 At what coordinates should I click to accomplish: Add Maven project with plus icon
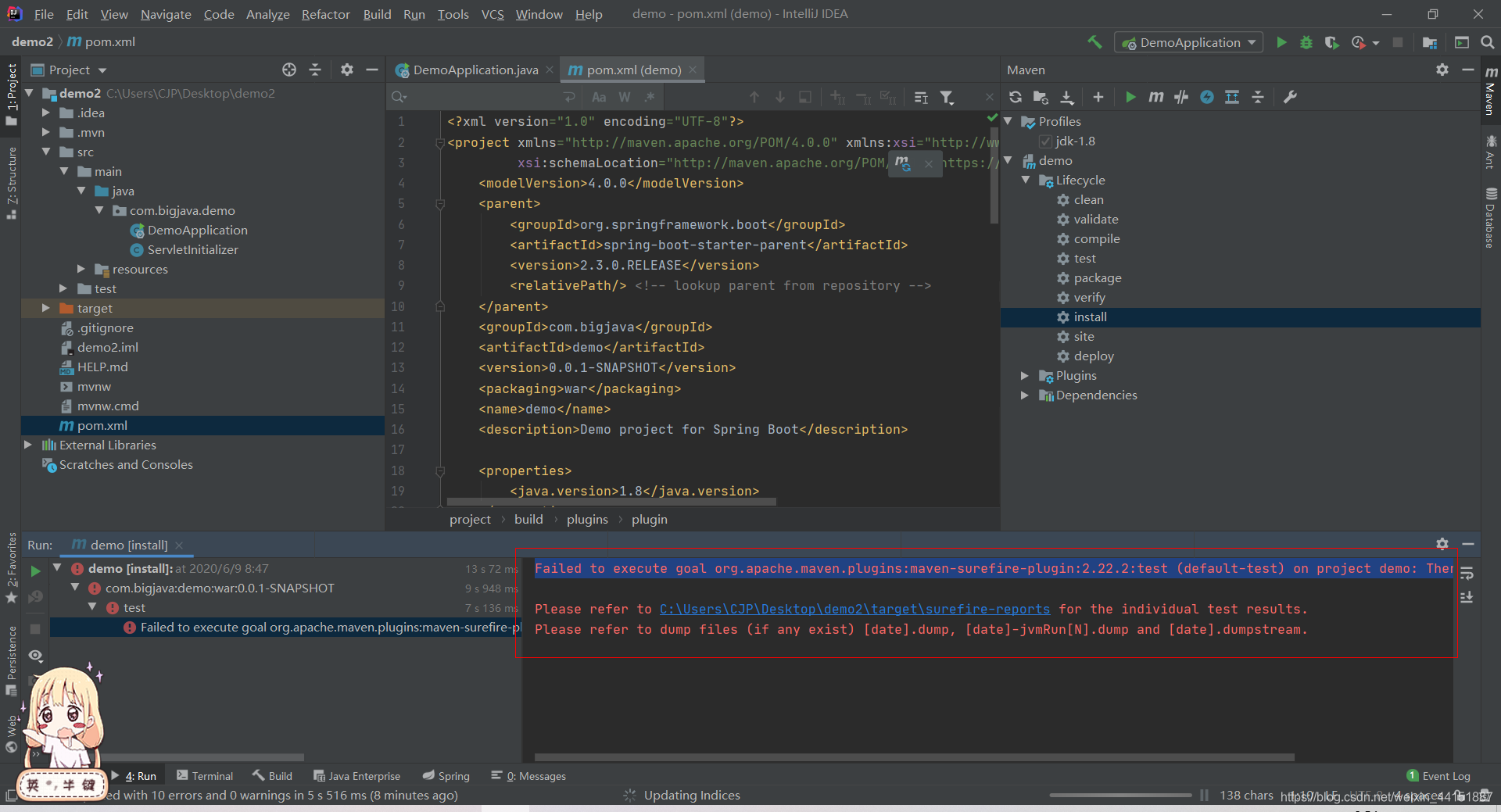tap(1098, 97)
